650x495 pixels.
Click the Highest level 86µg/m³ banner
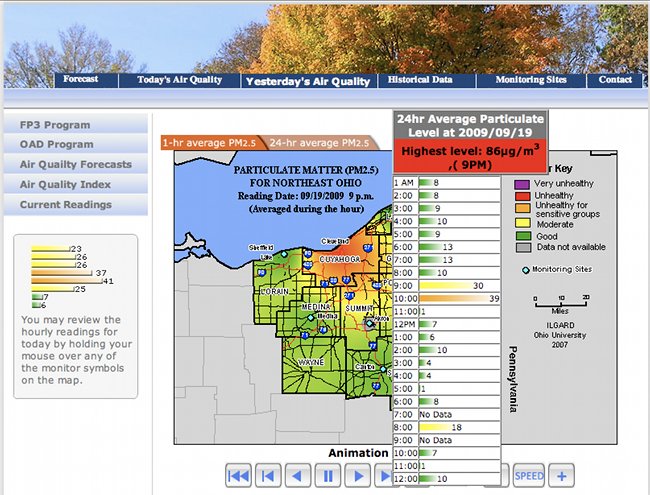coord(470,157)
